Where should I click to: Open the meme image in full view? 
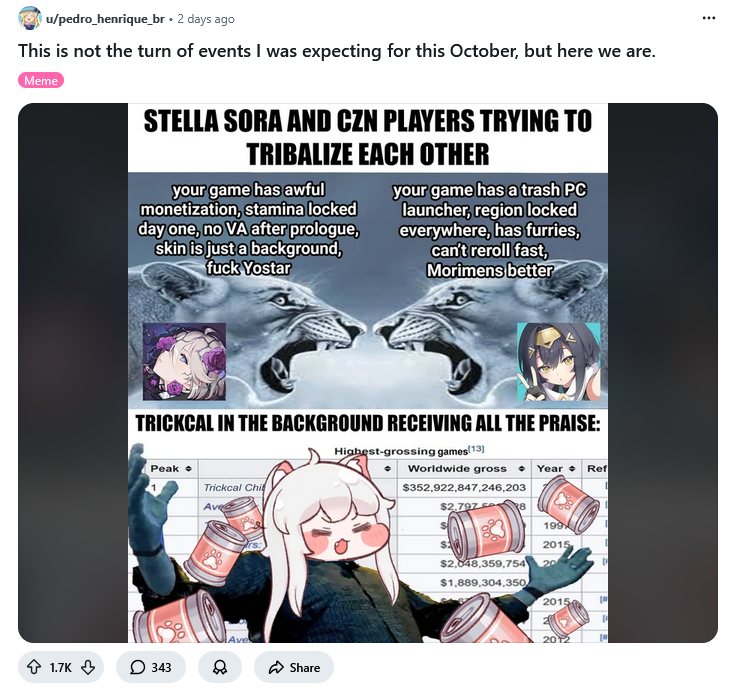click(368, 373)
